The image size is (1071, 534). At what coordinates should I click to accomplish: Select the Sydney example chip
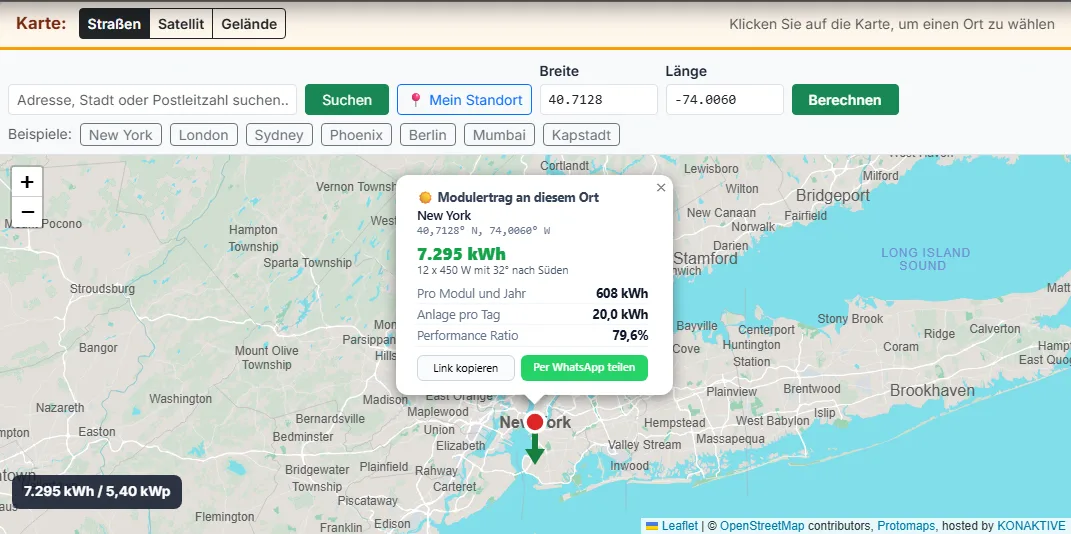pos(279,135)
